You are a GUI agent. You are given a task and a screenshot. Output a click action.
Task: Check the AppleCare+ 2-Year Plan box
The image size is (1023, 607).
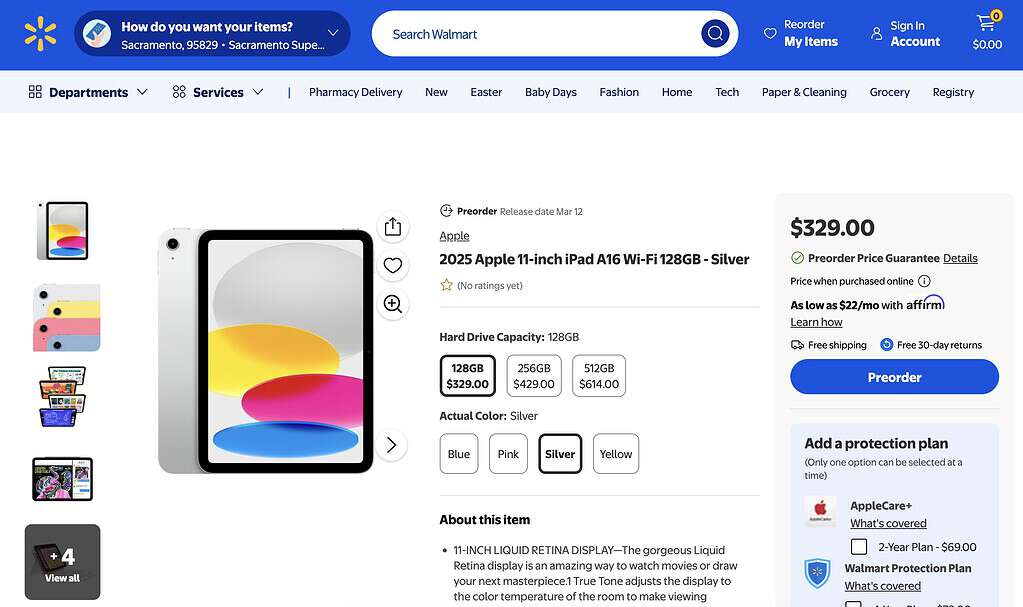click(859, 547)
